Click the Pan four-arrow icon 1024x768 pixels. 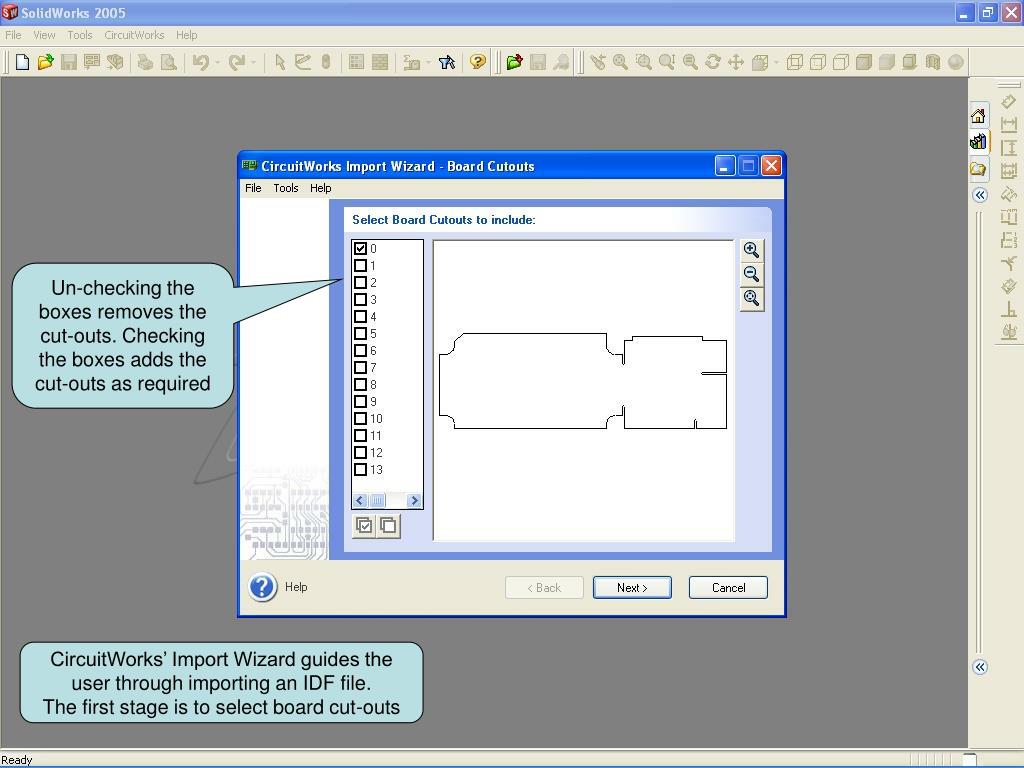pos(736,62)
